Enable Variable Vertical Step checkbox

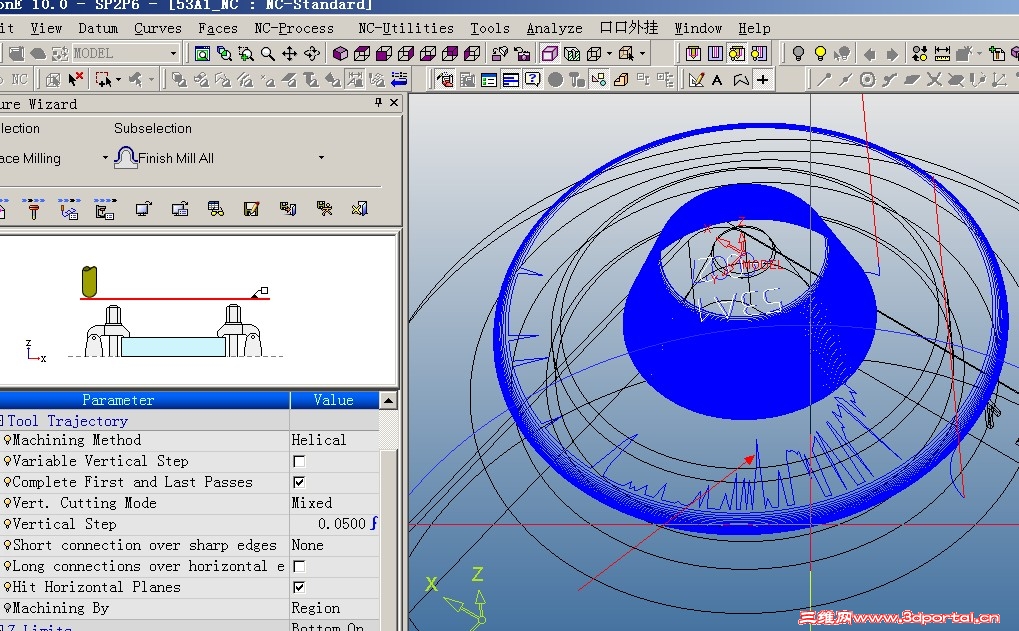point(299,462)
